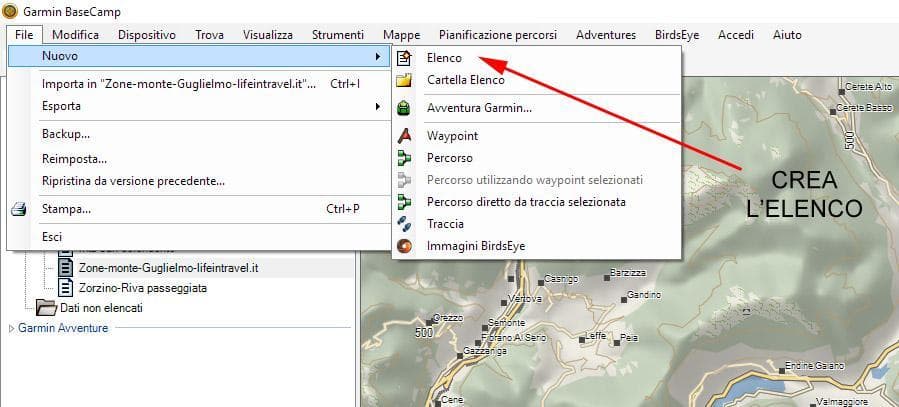Viewport: 899px width, 407px height.
Task: Open the Strumenti menu
Action: (x=338, y=35)
